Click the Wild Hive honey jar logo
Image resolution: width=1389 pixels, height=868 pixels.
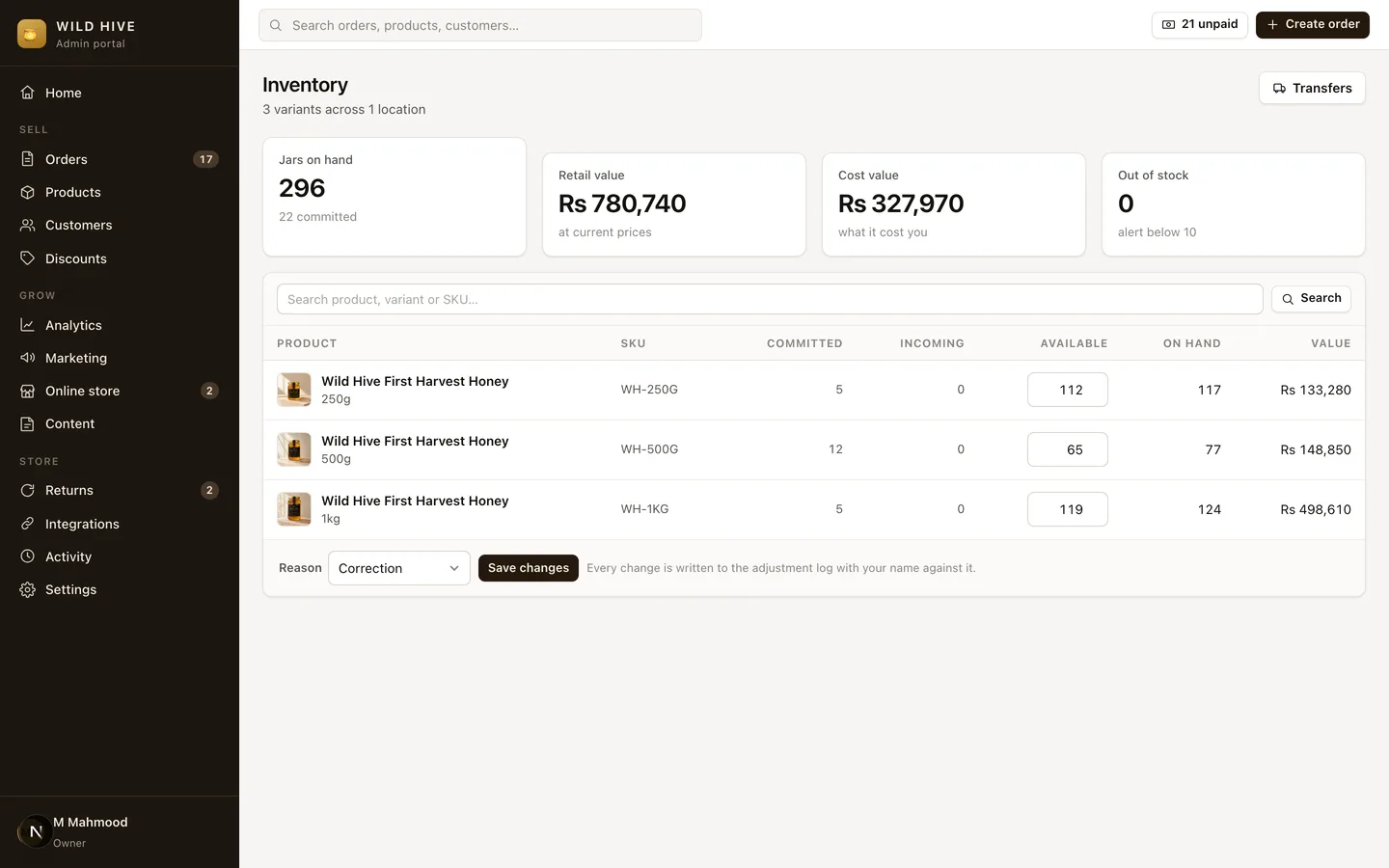click(x=32, y=34)
